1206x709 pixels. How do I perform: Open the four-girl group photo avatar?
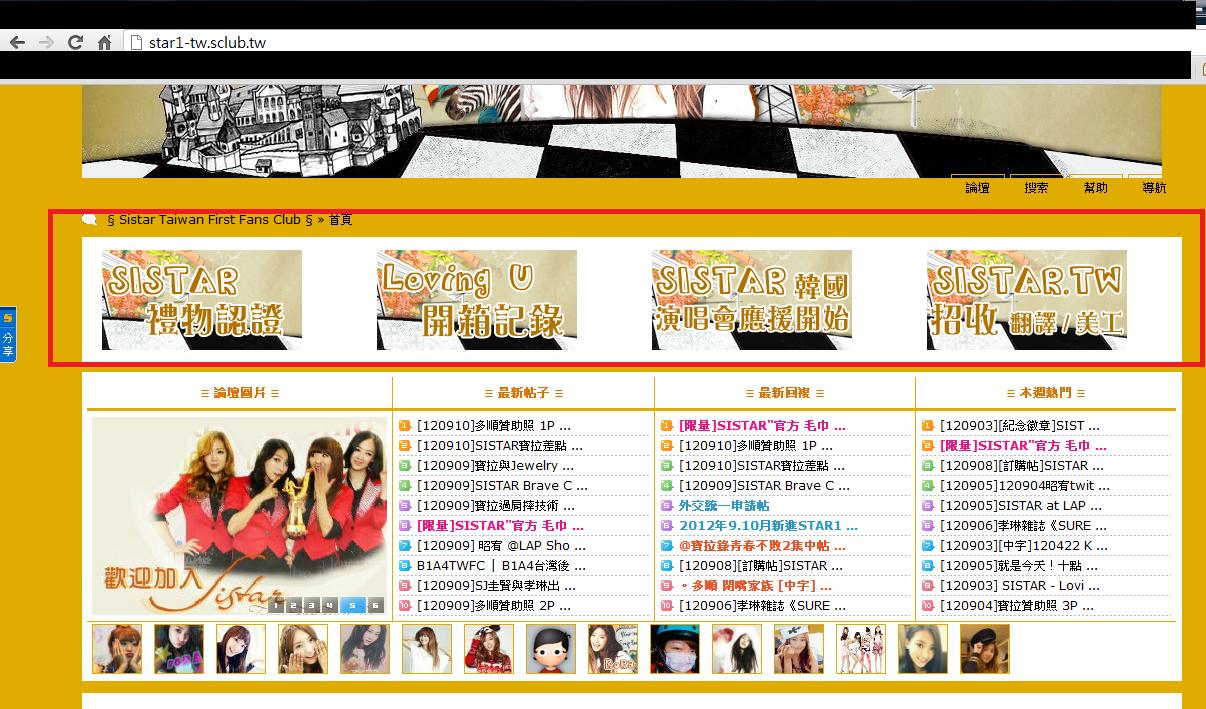861,649
